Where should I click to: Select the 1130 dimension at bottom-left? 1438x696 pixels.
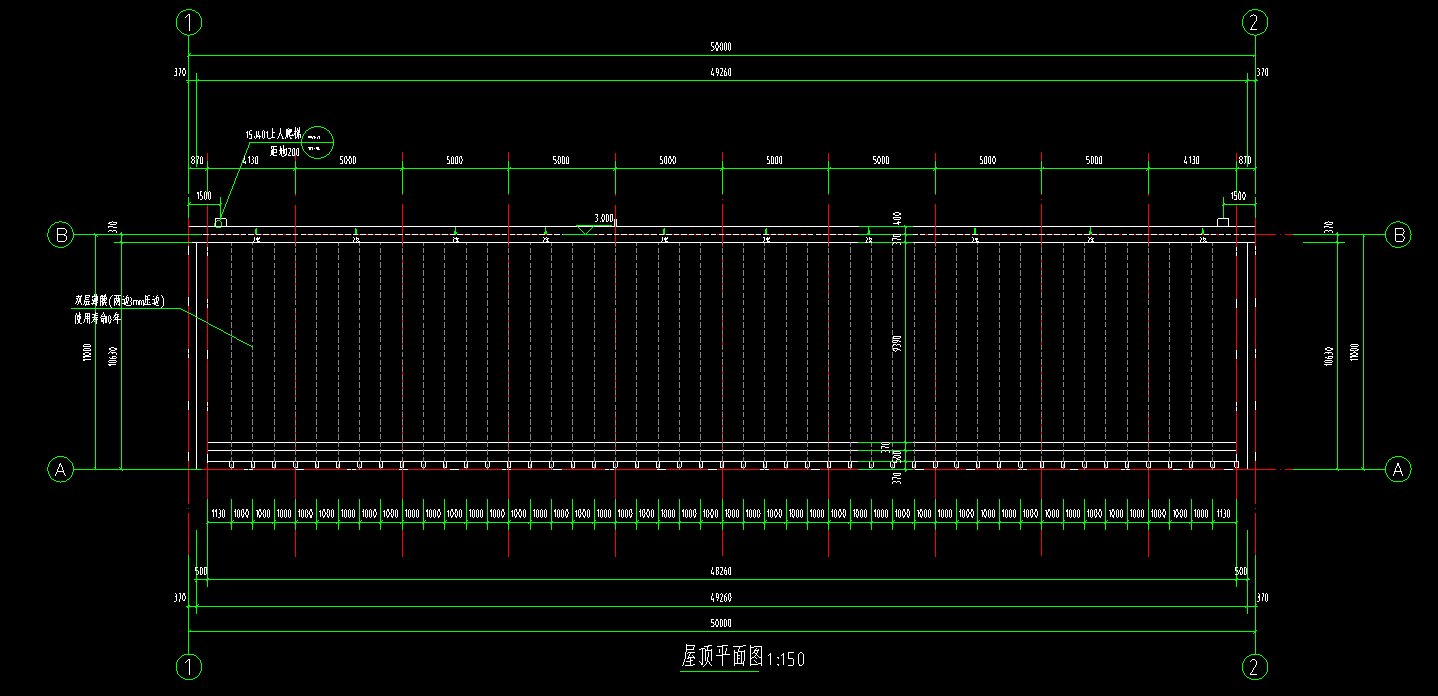coord(217,513)
